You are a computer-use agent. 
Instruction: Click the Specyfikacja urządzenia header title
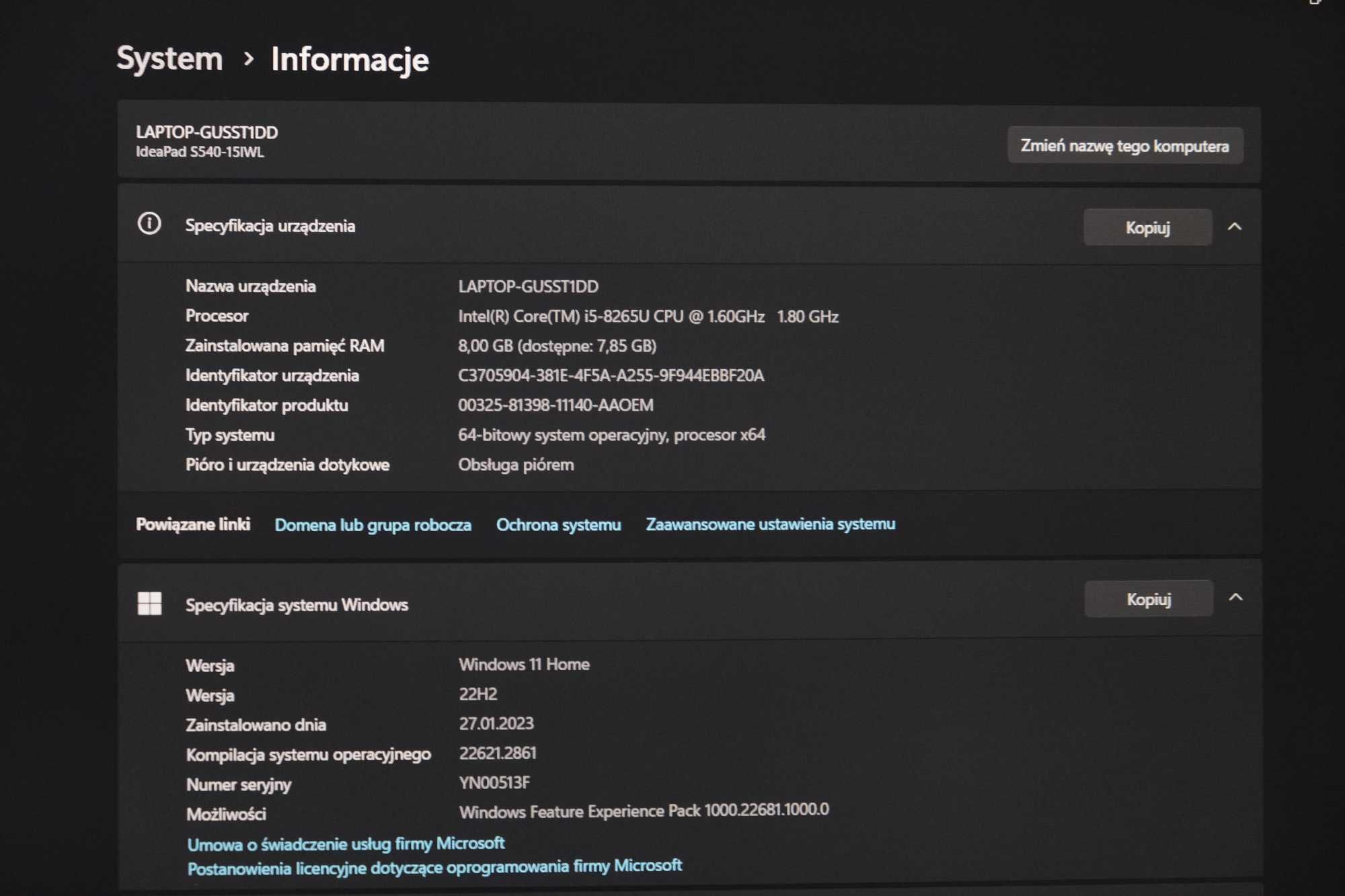[x=270, y=227]
